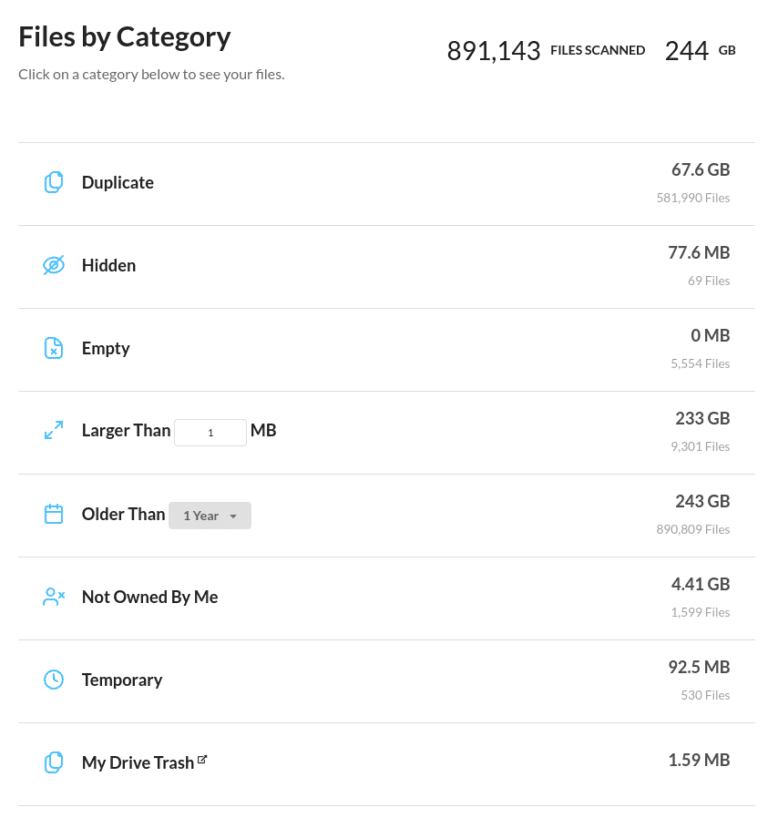This screenshot has width=768, height=818.
Task: Click the 890,809 Files count under 243 GB
Action: [693, 529]
